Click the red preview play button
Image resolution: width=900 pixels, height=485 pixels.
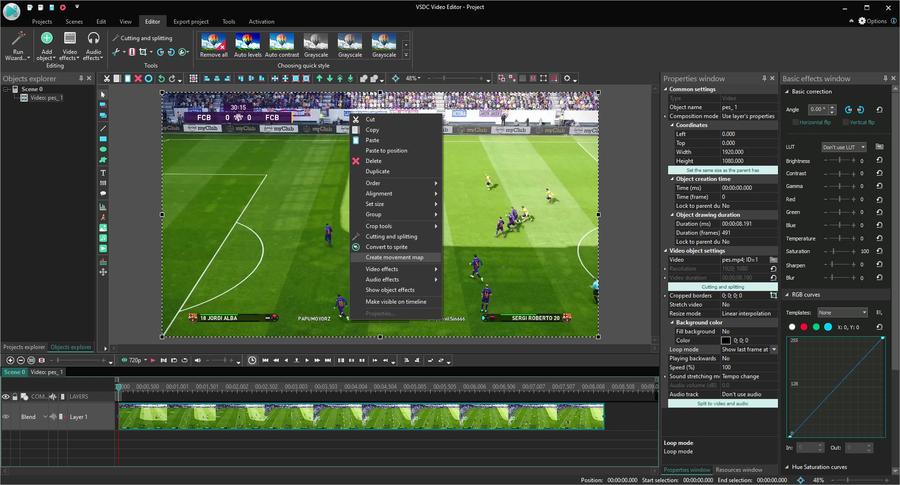click(x=153, y=360)
